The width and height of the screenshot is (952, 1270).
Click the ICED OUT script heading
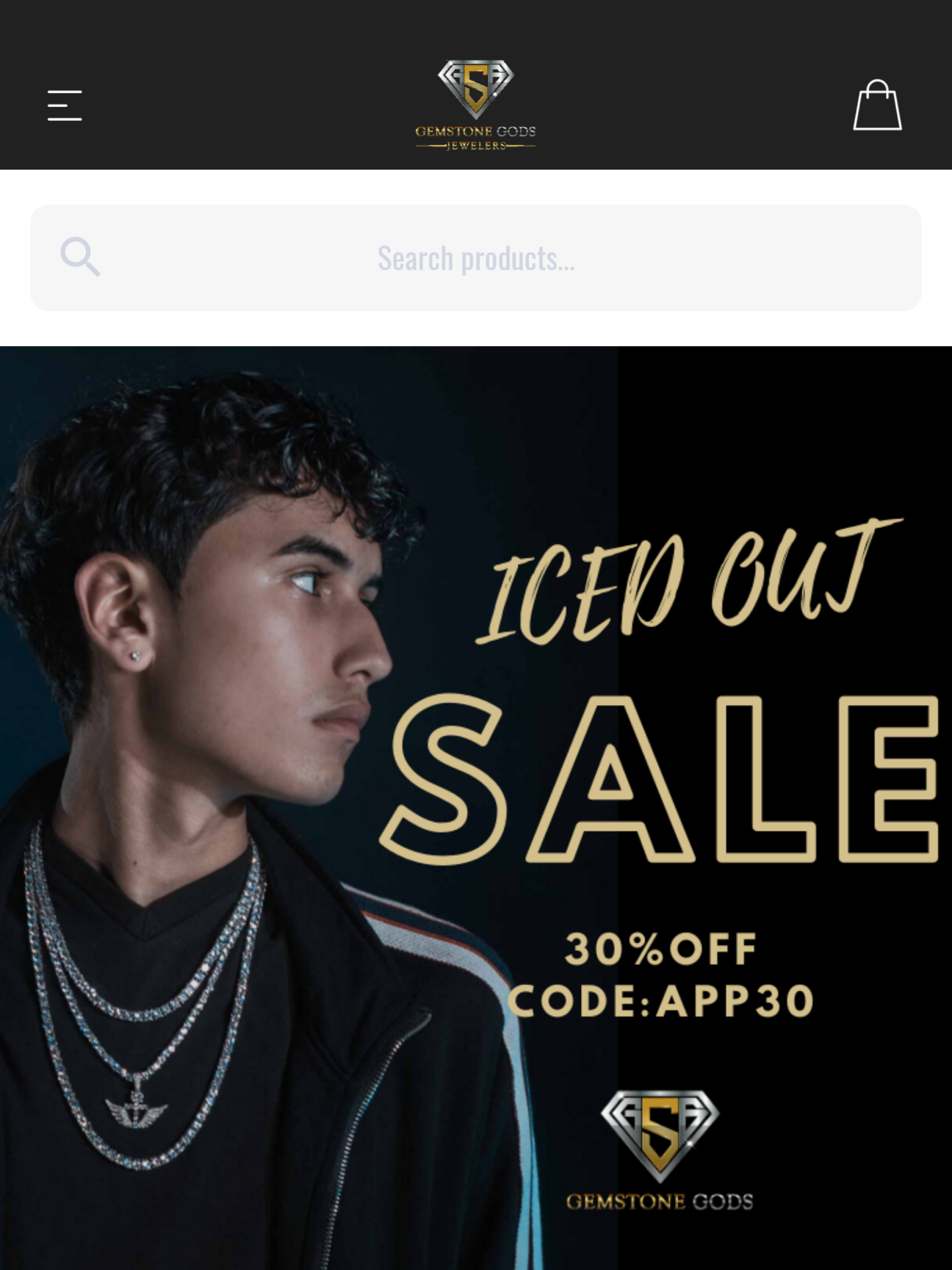click(689, 581)
